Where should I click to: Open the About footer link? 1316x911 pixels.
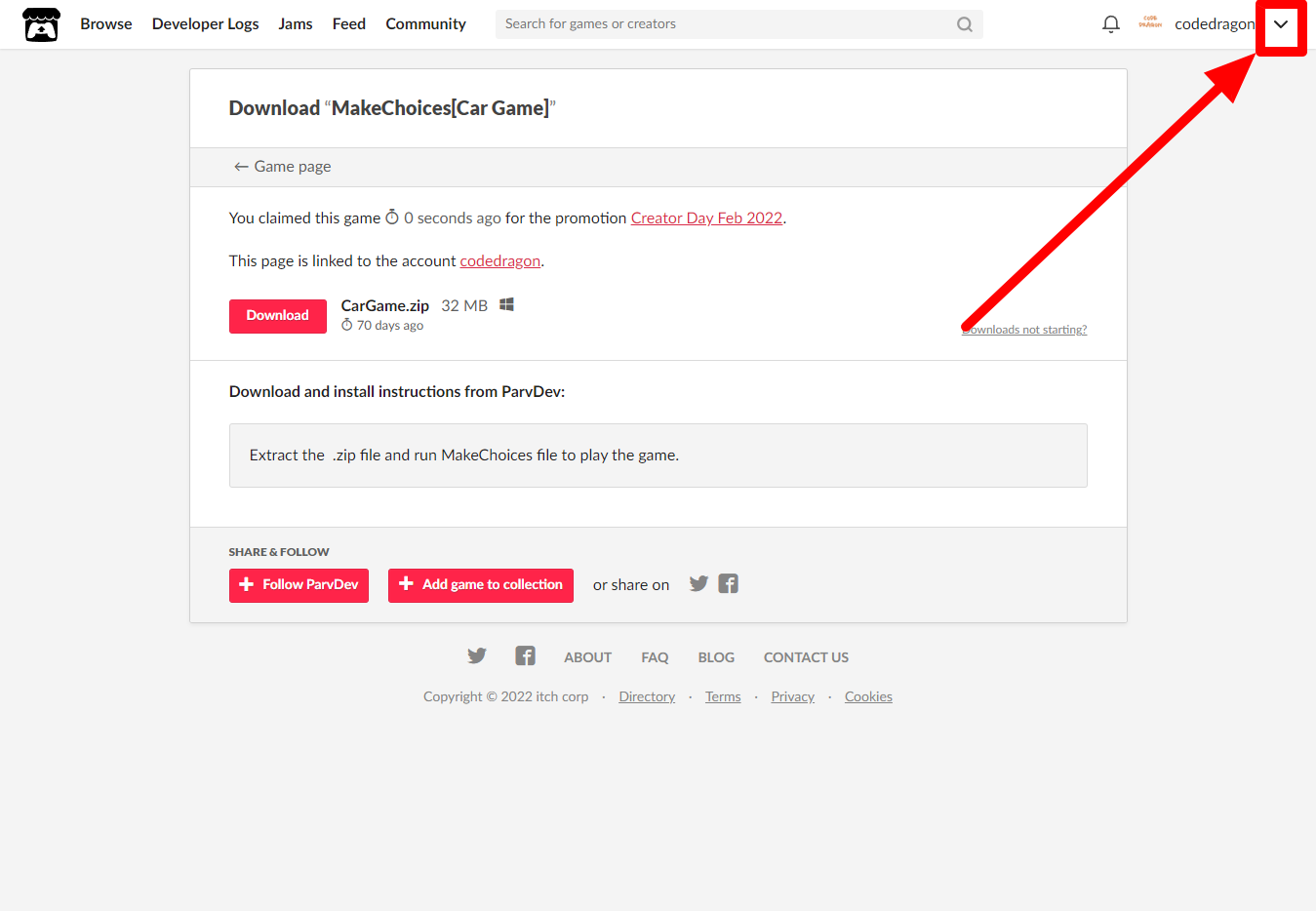(587, 657)
